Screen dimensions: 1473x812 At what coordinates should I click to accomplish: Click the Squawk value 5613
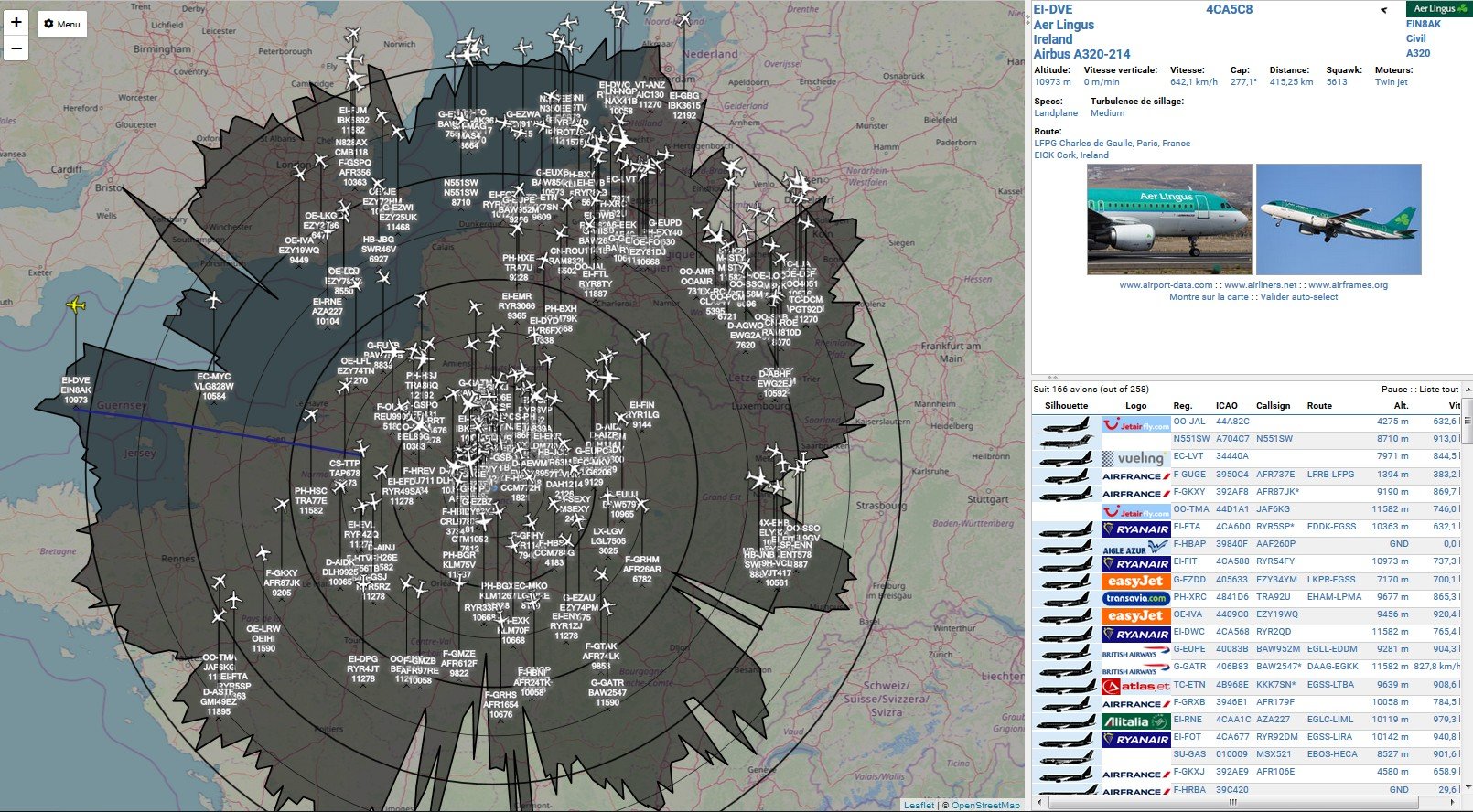(1337, 82)
